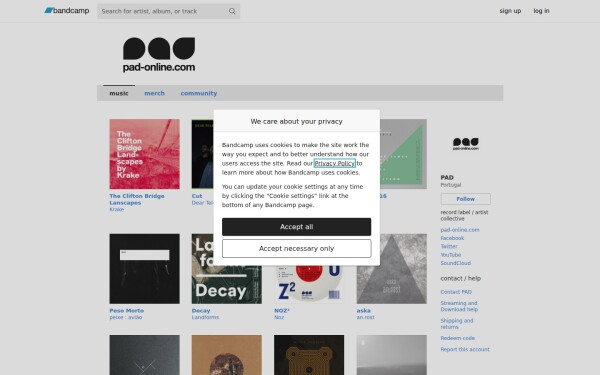Open The Clifton Bridge Landscapes album cover
600x375 pixels.
[144, 154]
